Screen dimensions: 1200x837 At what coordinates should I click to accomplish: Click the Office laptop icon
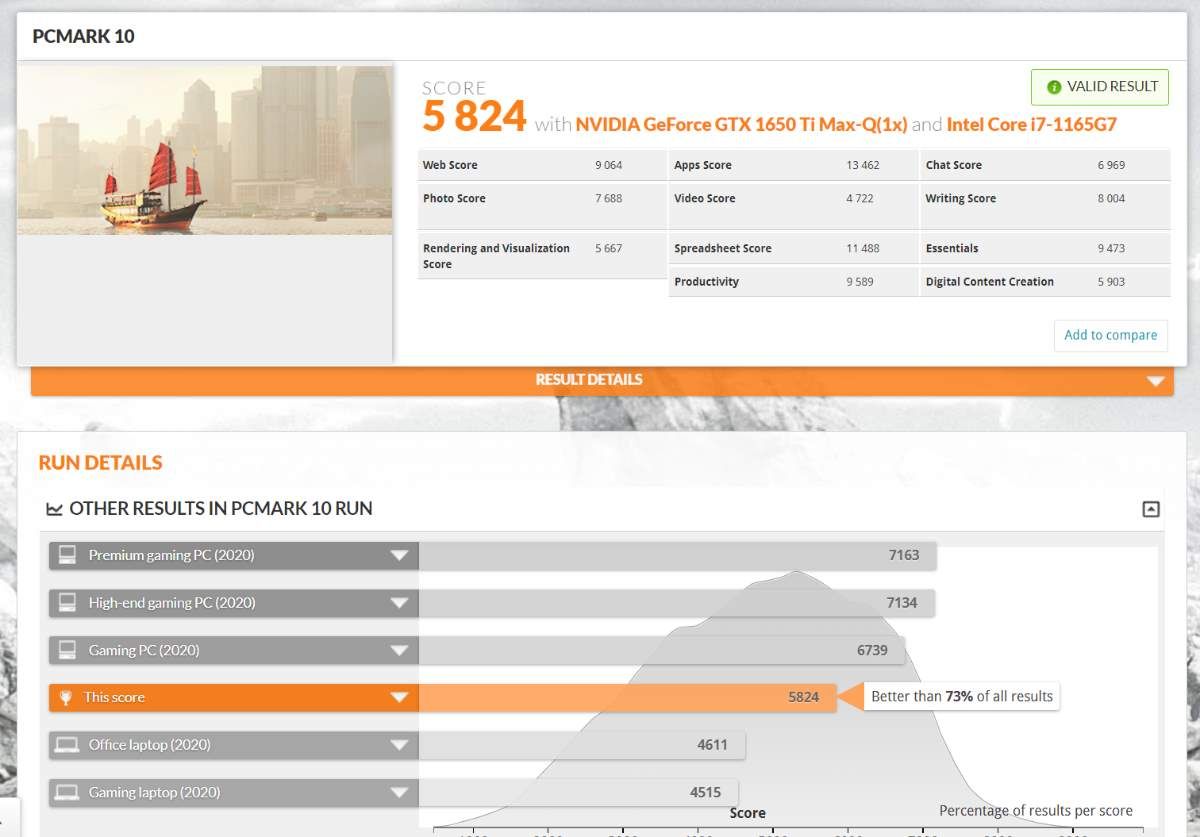tap(67, 745)
